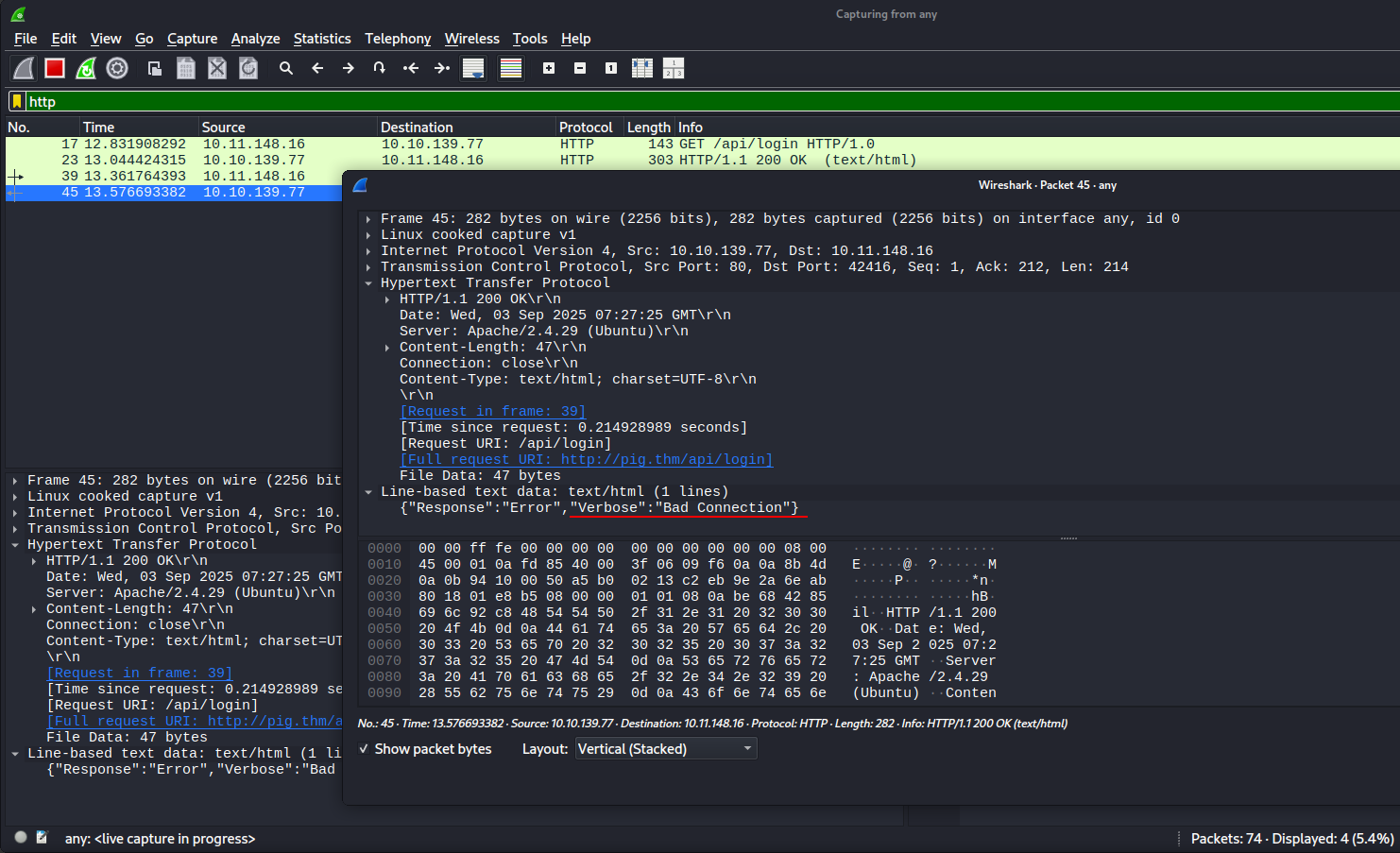The width and height of the screenshot is (1400, 853).
Task: Uncheck Show packet bytes checkbox
Action: (x=364, y=749)
